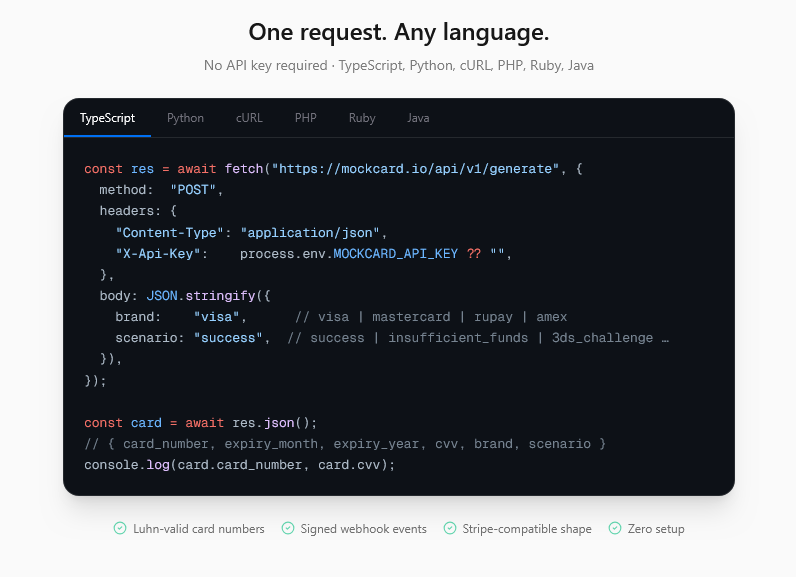
Task: Click the Stripe-compatible shape check icon
Action: [x=450, y=528]
